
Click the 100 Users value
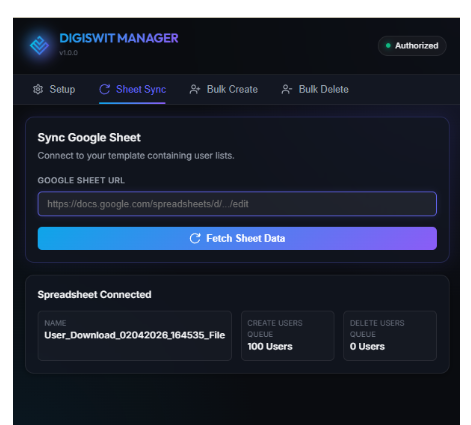(x=270, y=347)
